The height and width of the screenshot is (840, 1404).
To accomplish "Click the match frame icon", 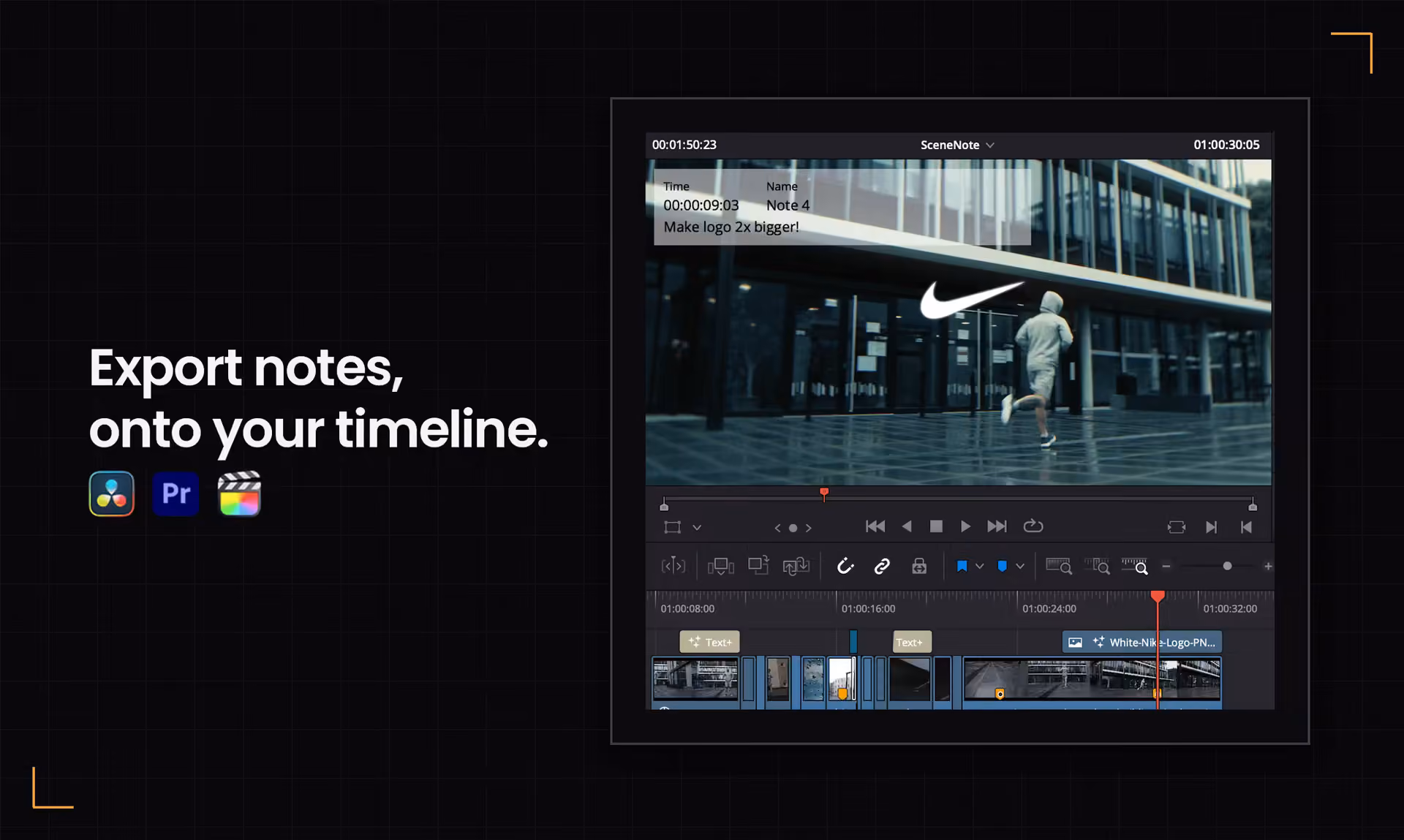I will coord(1177,527).
